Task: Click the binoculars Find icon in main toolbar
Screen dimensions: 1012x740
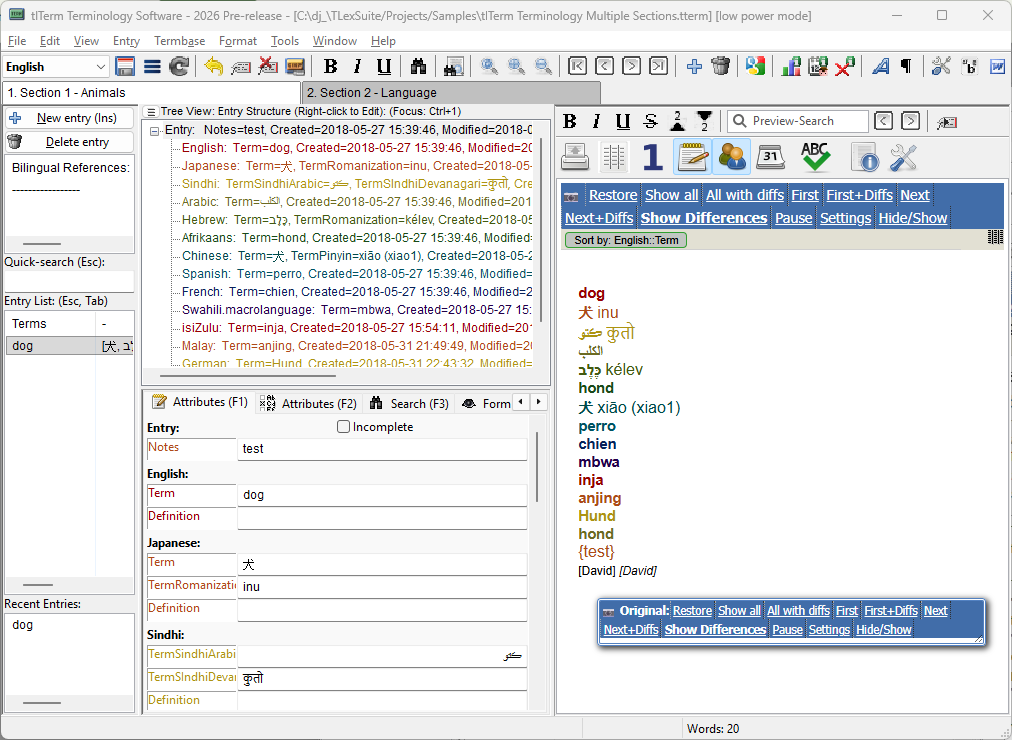Action: [x=418, y=66]
